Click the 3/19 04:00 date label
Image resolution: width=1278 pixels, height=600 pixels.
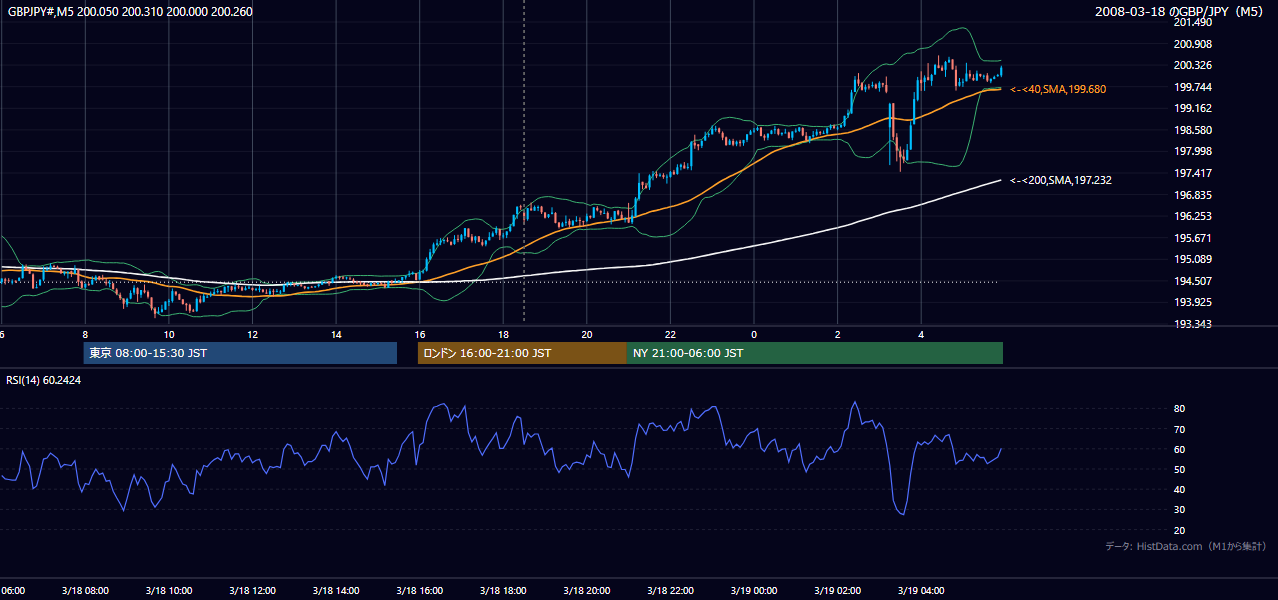pyautogui.click(x=921, y=591)
